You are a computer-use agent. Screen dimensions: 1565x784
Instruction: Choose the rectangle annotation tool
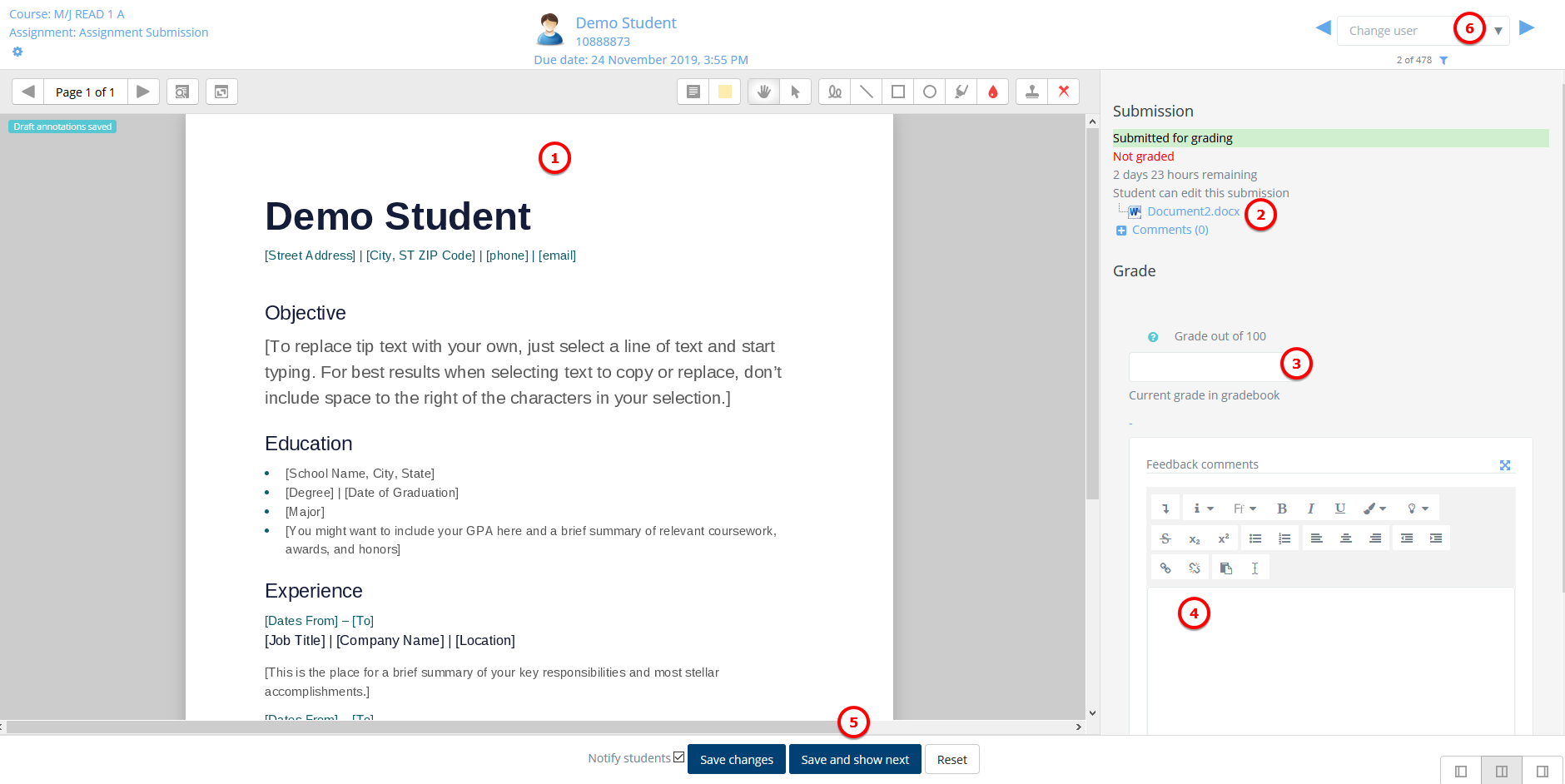[898, 92]
